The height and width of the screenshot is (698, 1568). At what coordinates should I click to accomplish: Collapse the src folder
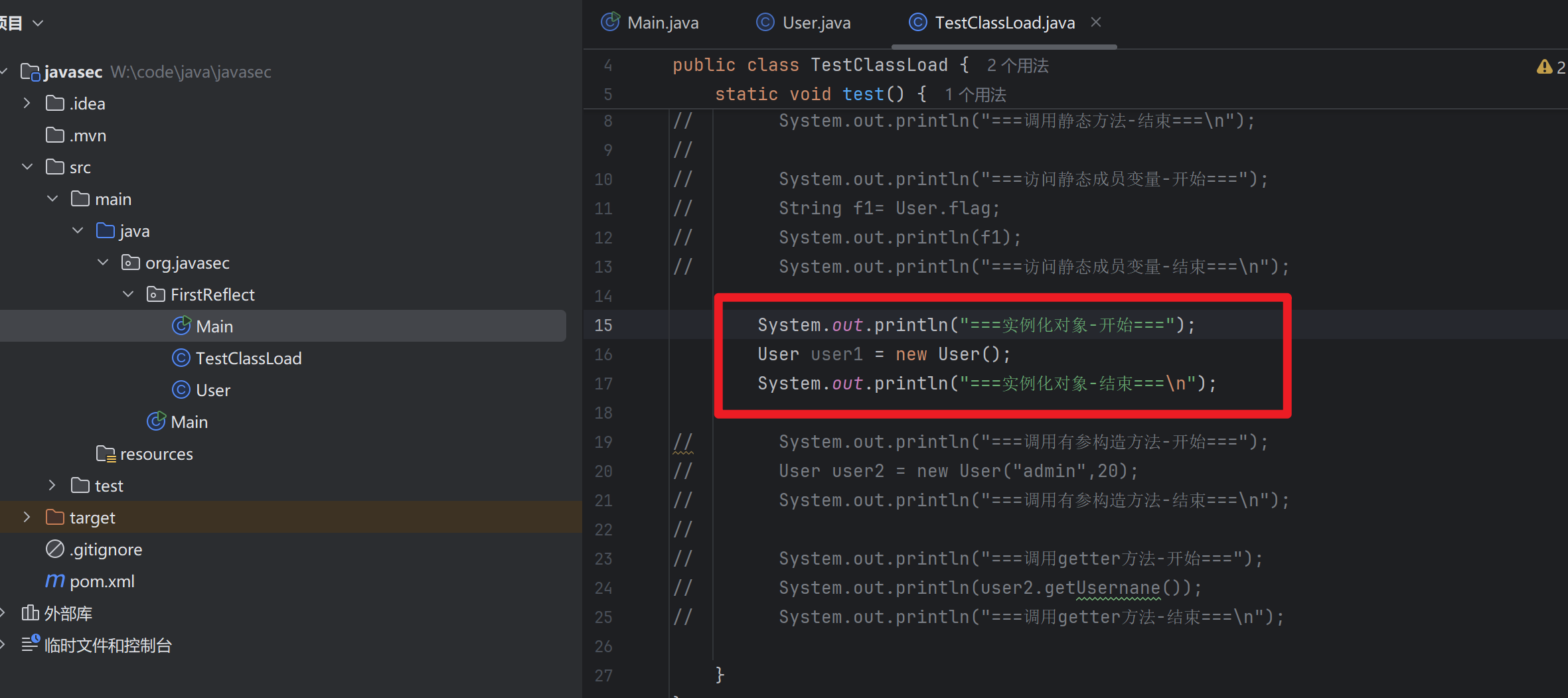coord(27,167)
